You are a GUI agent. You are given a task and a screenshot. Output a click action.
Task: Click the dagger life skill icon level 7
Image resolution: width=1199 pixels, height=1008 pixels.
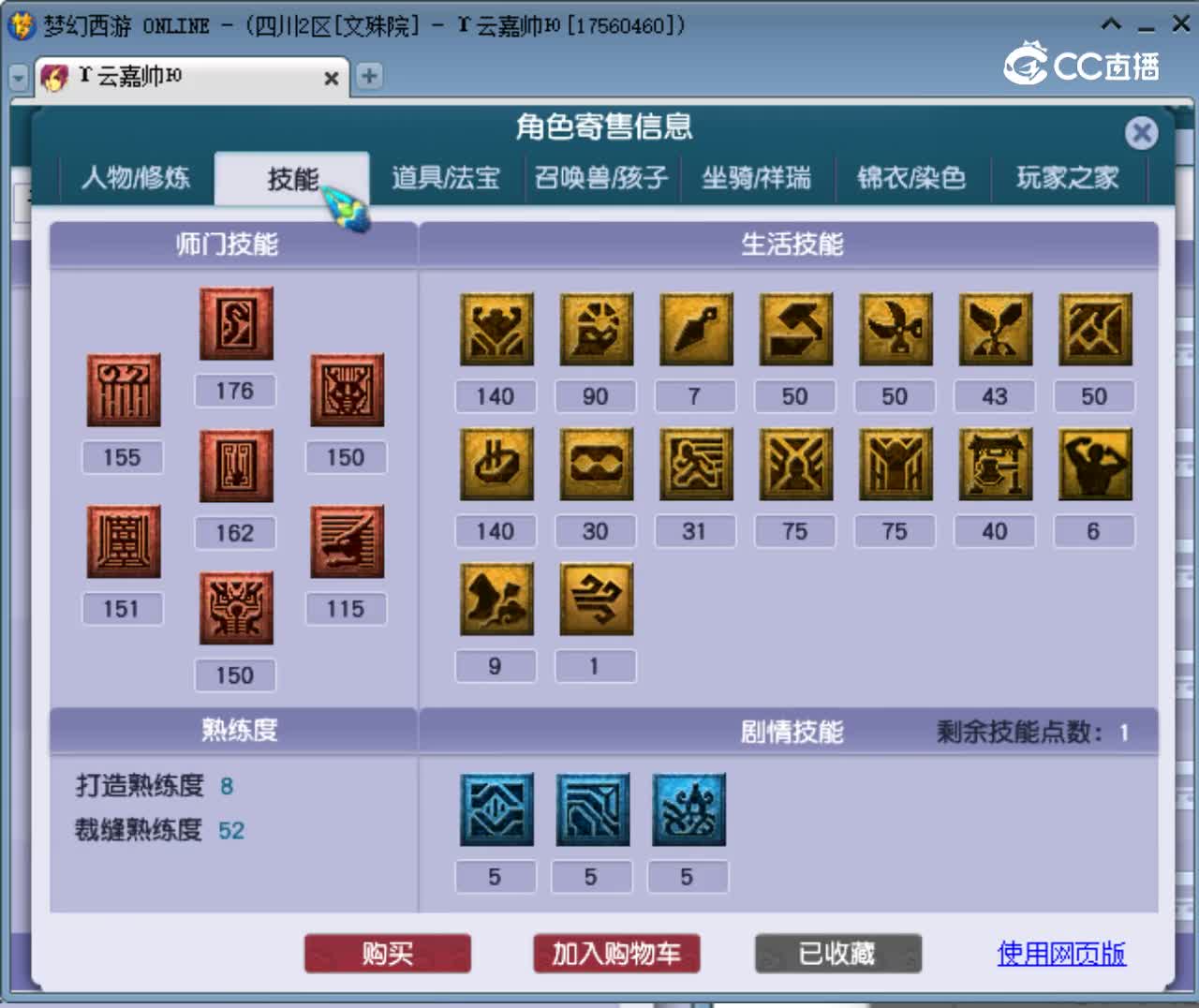pyautogui.click(x=696, y=329)
